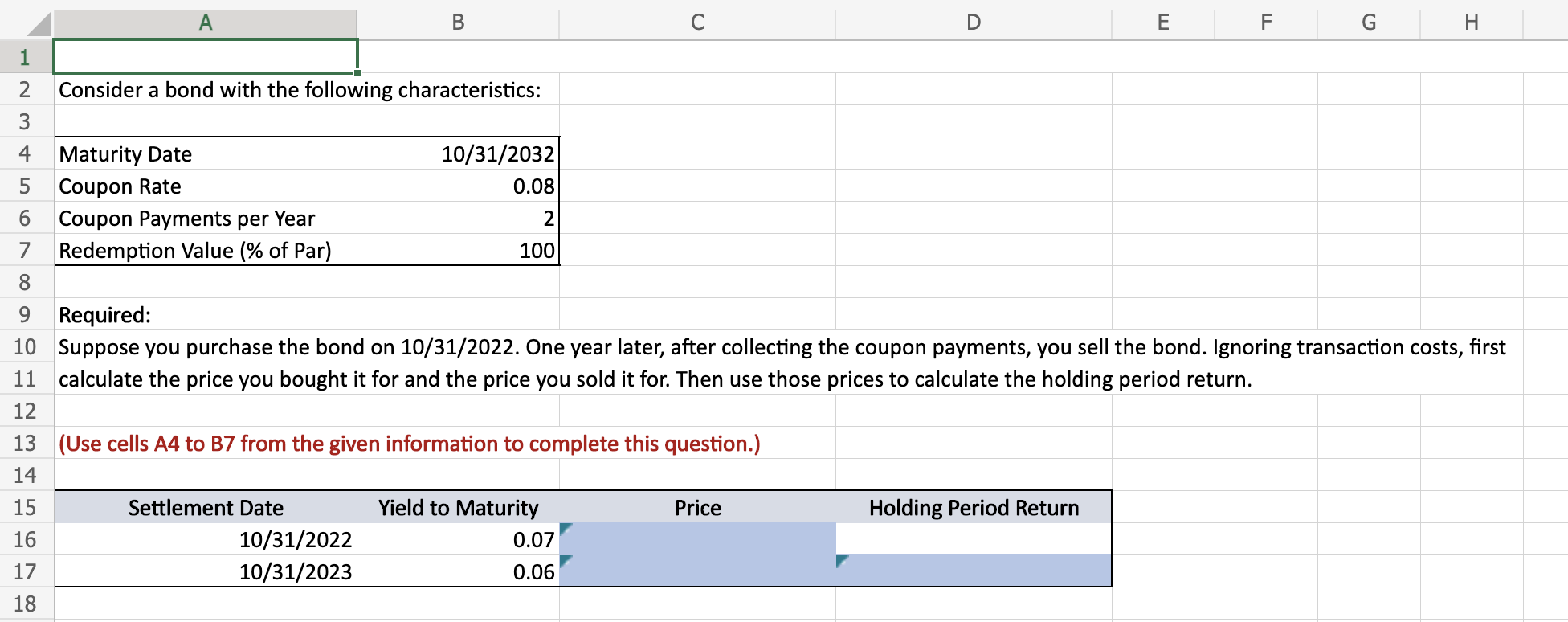Select 'Redemption Value (% of Par)' label cell
1568x622 pixels.
(x=206, y=250)
